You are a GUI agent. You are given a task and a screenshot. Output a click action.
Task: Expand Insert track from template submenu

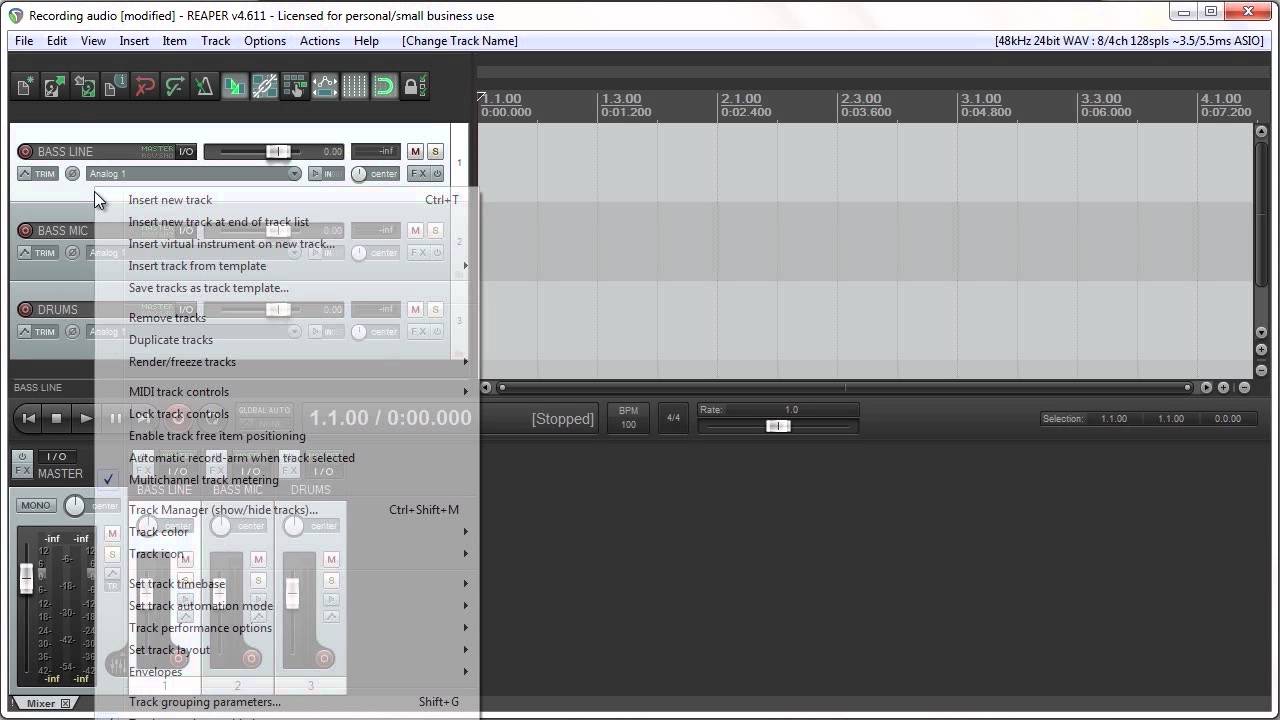pyautogui.click(x=287, y=266)
